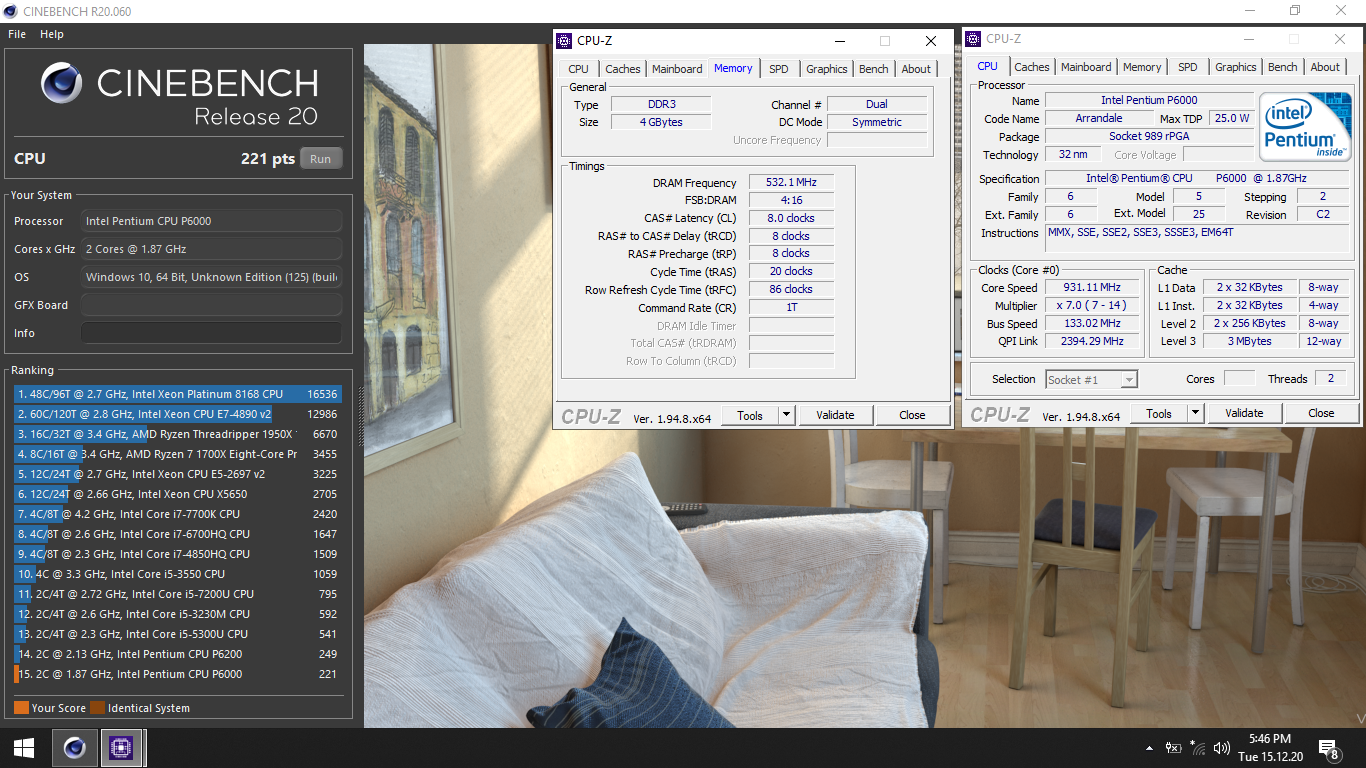Viewport: 1366px width, 768px height.
Task: Click the Cinebench logo sphere icon
Action: (x=61, y=83)
